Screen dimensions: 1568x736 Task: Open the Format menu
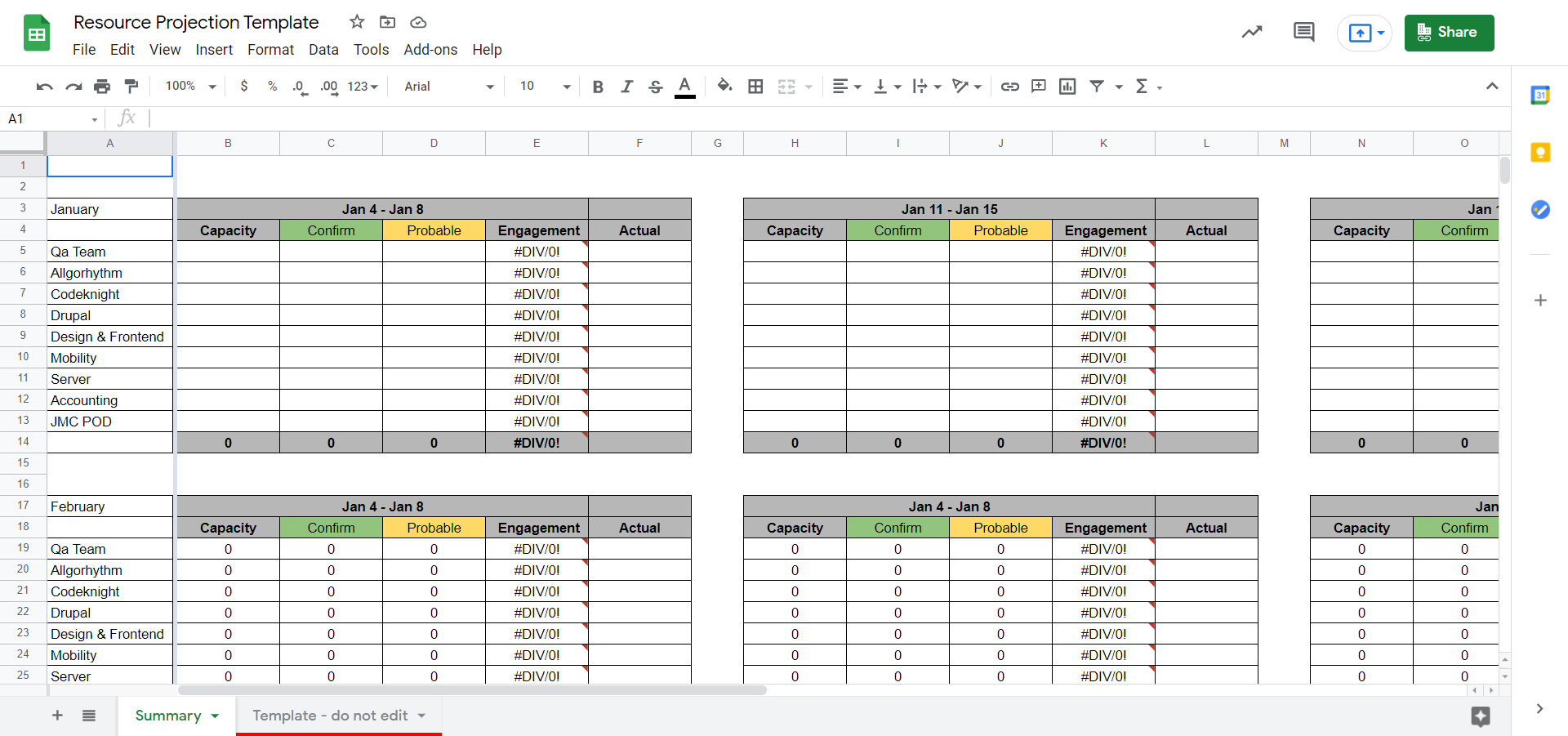[270, 49]
